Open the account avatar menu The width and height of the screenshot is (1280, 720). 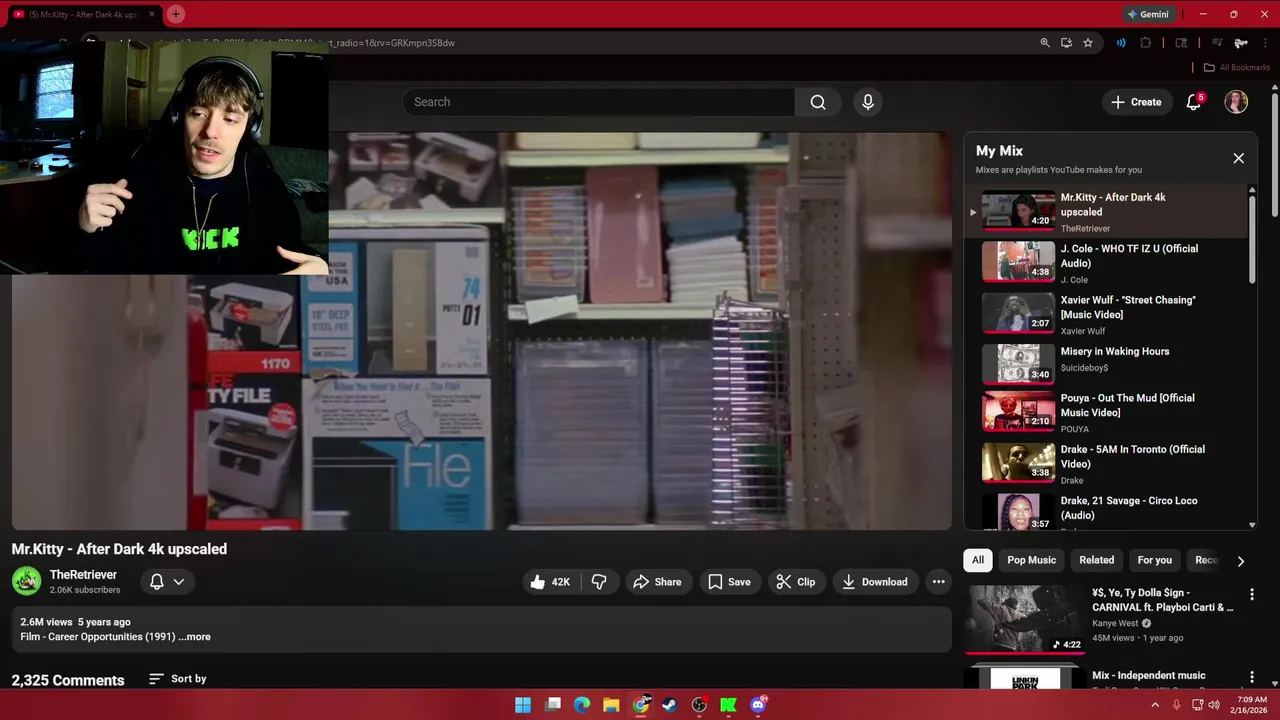1236,102
